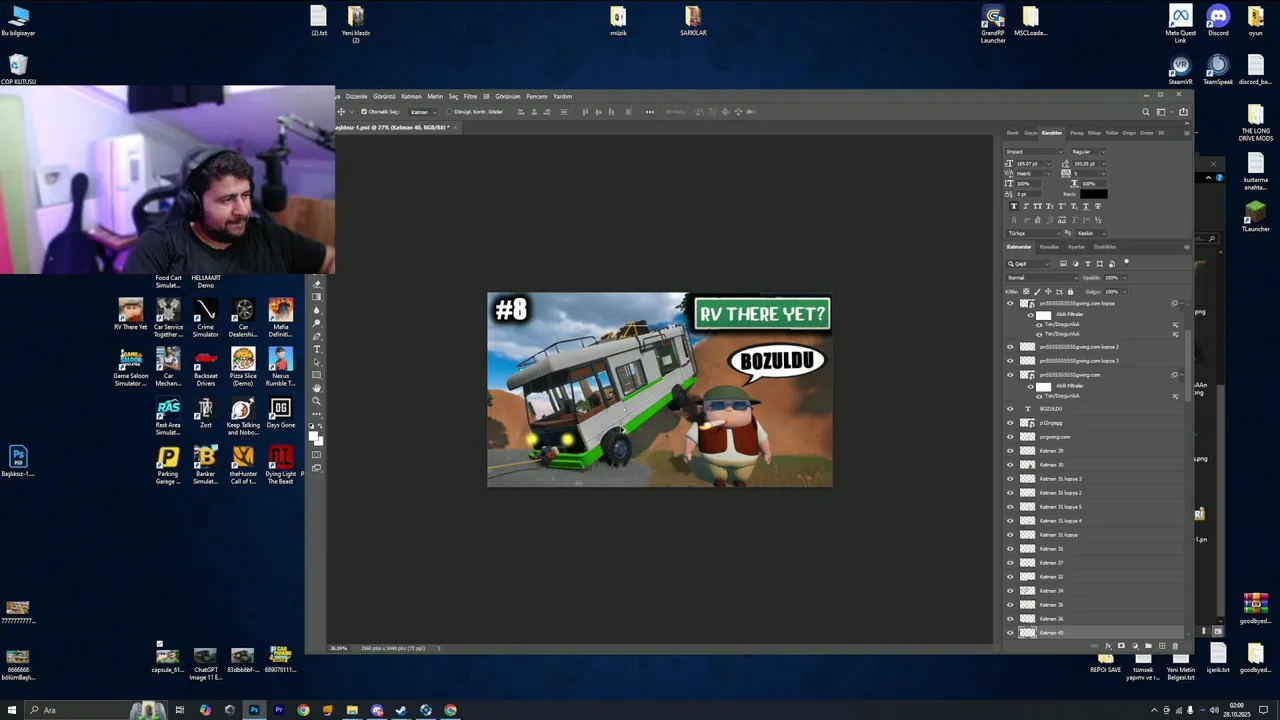1280x720 pixels.
Task: Filter layers by adjustment layer icon
Action: point(1076,264)
